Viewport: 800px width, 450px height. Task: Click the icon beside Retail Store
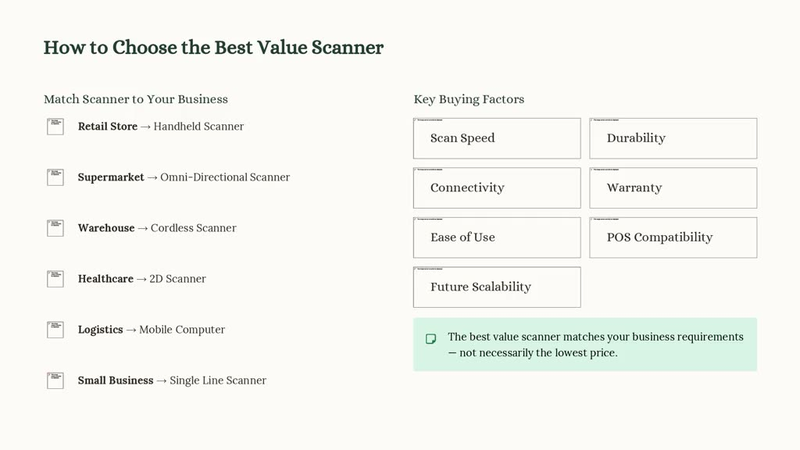coord(55,127)
